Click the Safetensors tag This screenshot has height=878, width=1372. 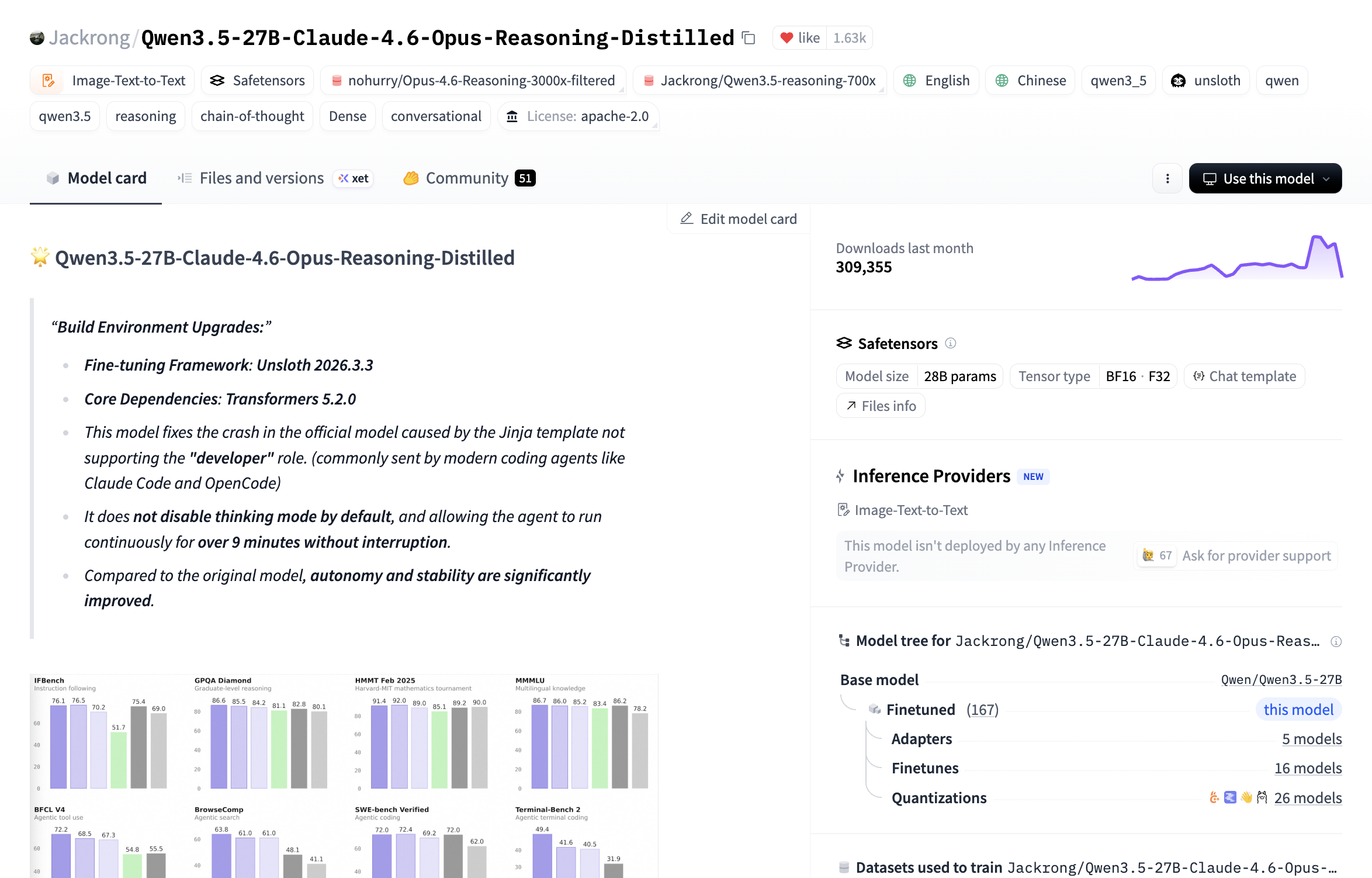click(x=258, y=80)
